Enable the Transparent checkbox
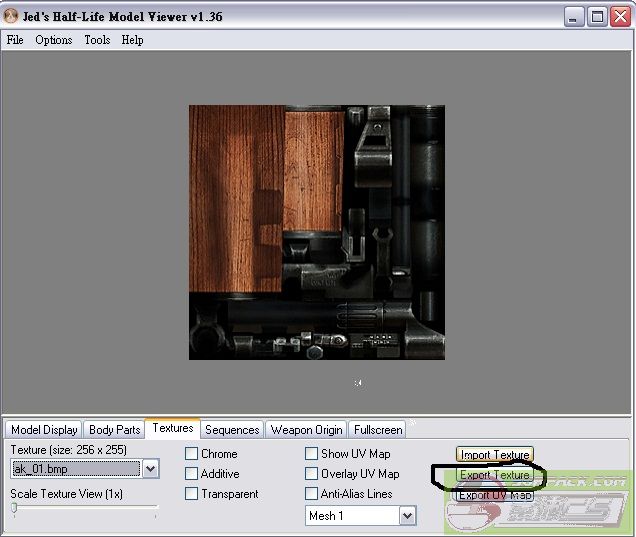 click(192, 494)
